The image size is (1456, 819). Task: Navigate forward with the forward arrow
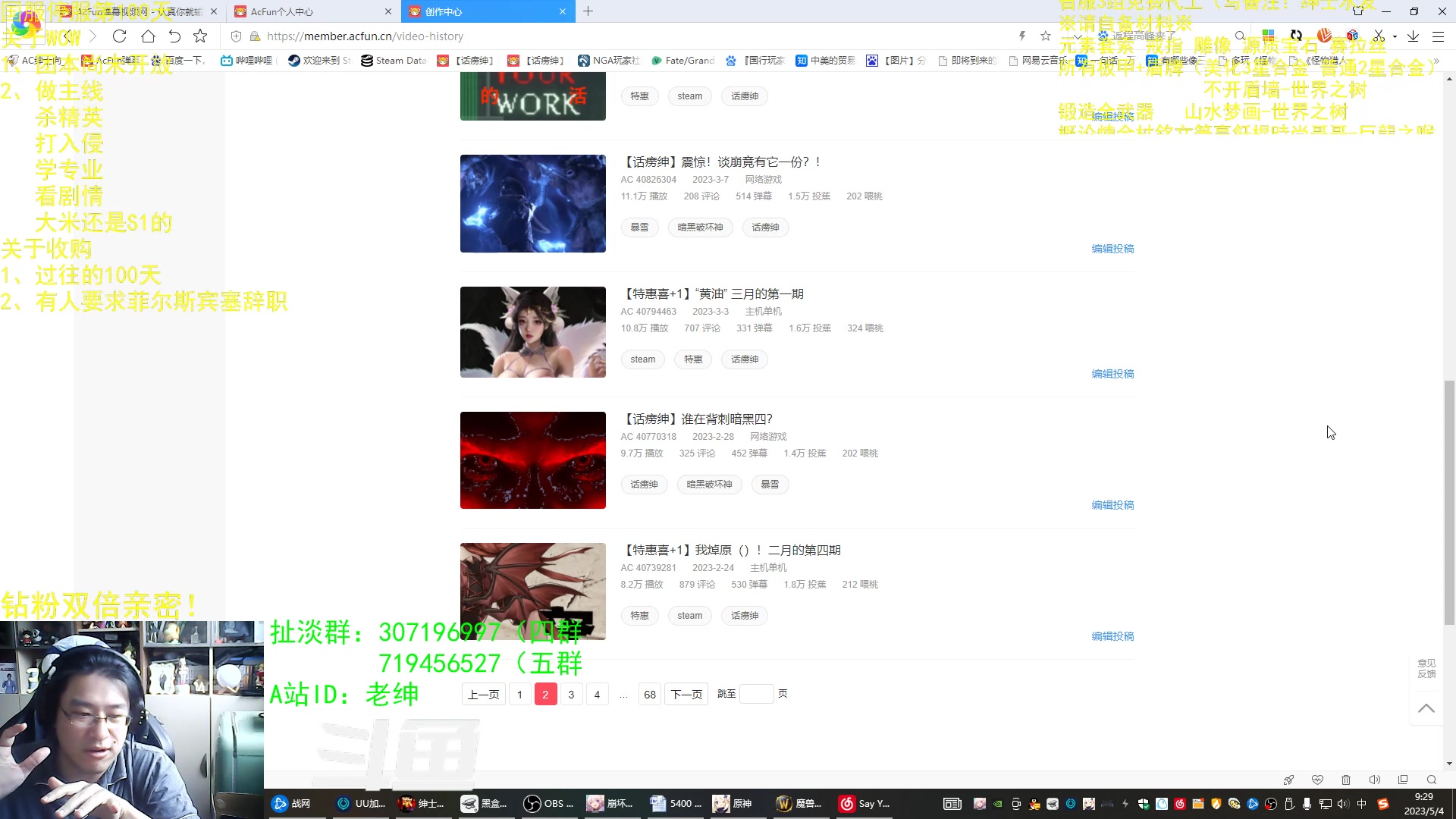pyautogui.click(x=93, y=36)
